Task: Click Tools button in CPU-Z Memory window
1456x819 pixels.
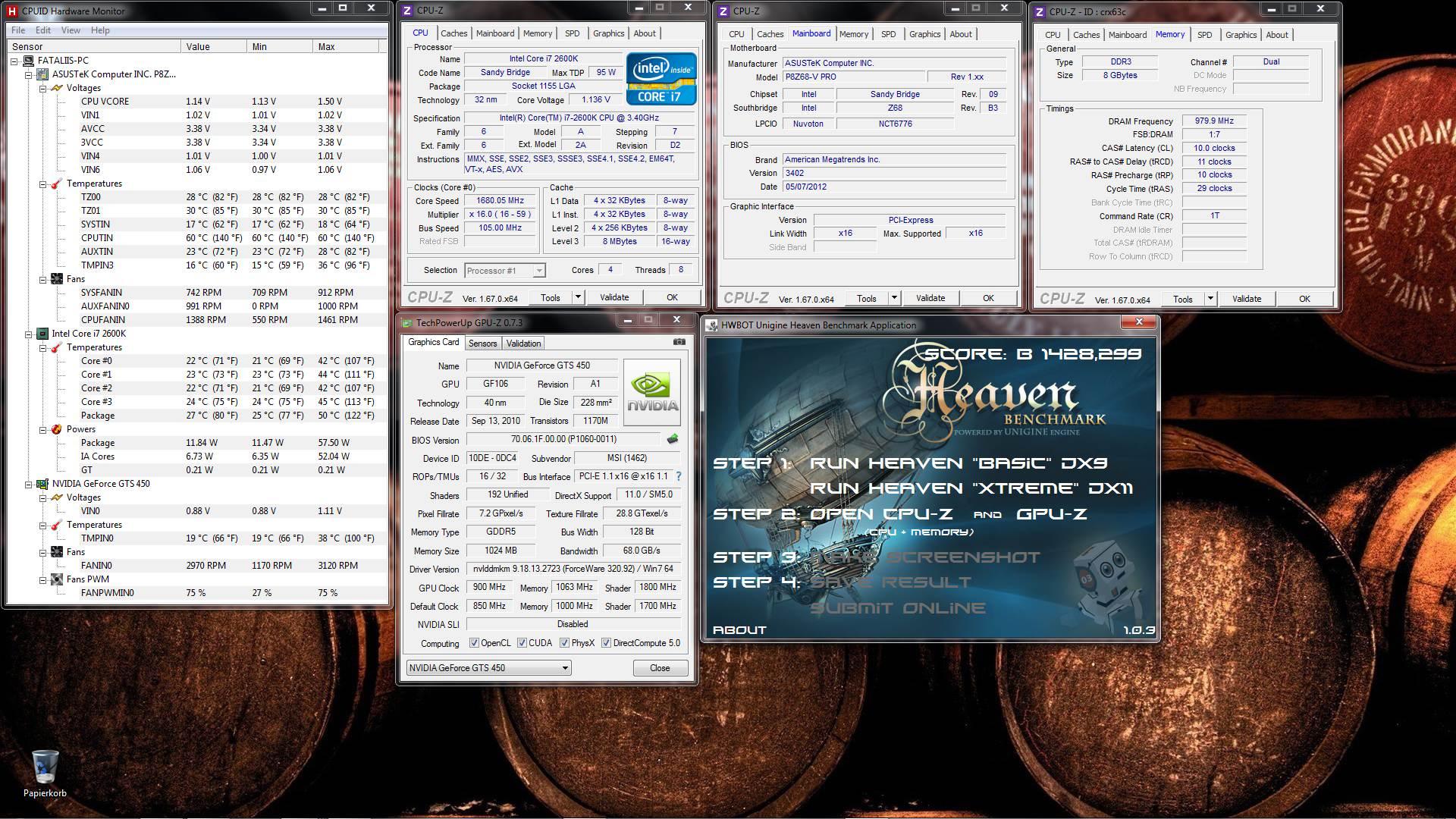Action: click(1183, 299)
